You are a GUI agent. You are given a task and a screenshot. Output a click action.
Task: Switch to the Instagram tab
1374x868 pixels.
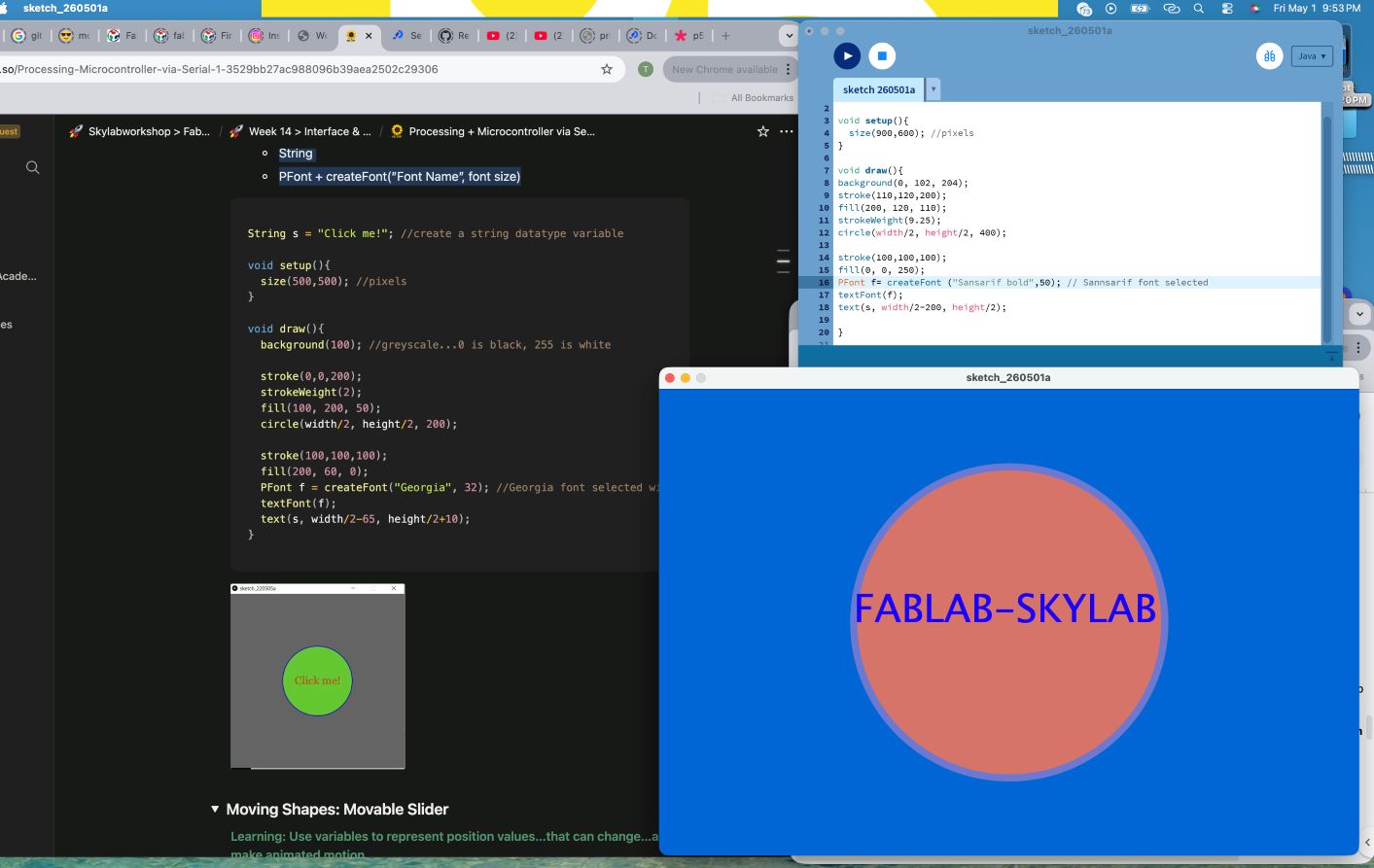click(264, 36)
